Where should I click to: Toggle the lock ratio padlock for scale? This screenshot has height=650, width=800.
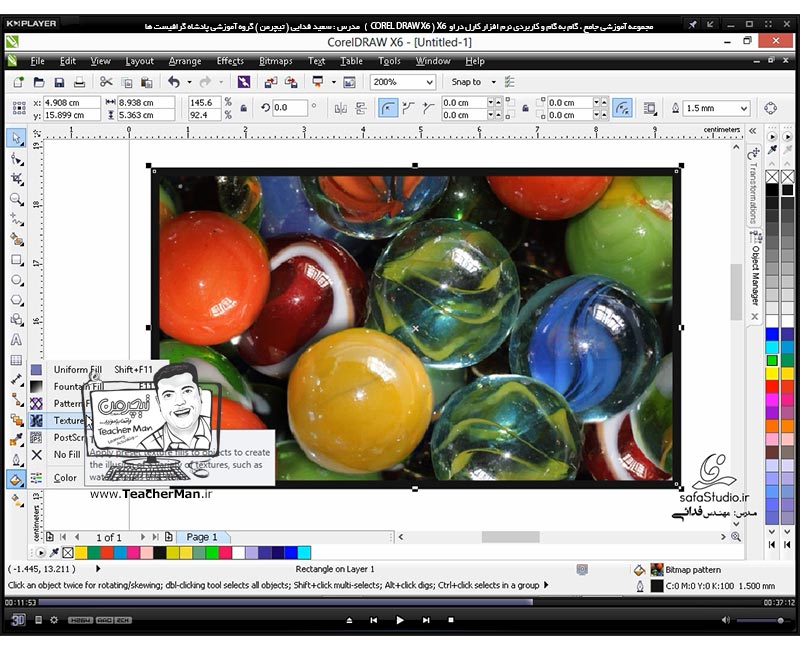click(x=244, y=108)
